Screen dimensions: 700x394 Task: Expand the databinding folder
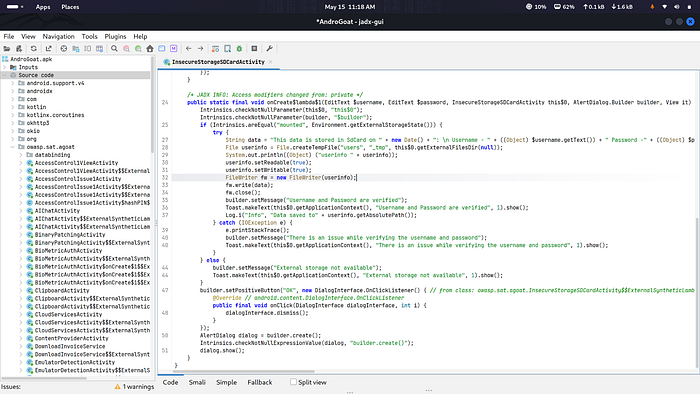21,155
